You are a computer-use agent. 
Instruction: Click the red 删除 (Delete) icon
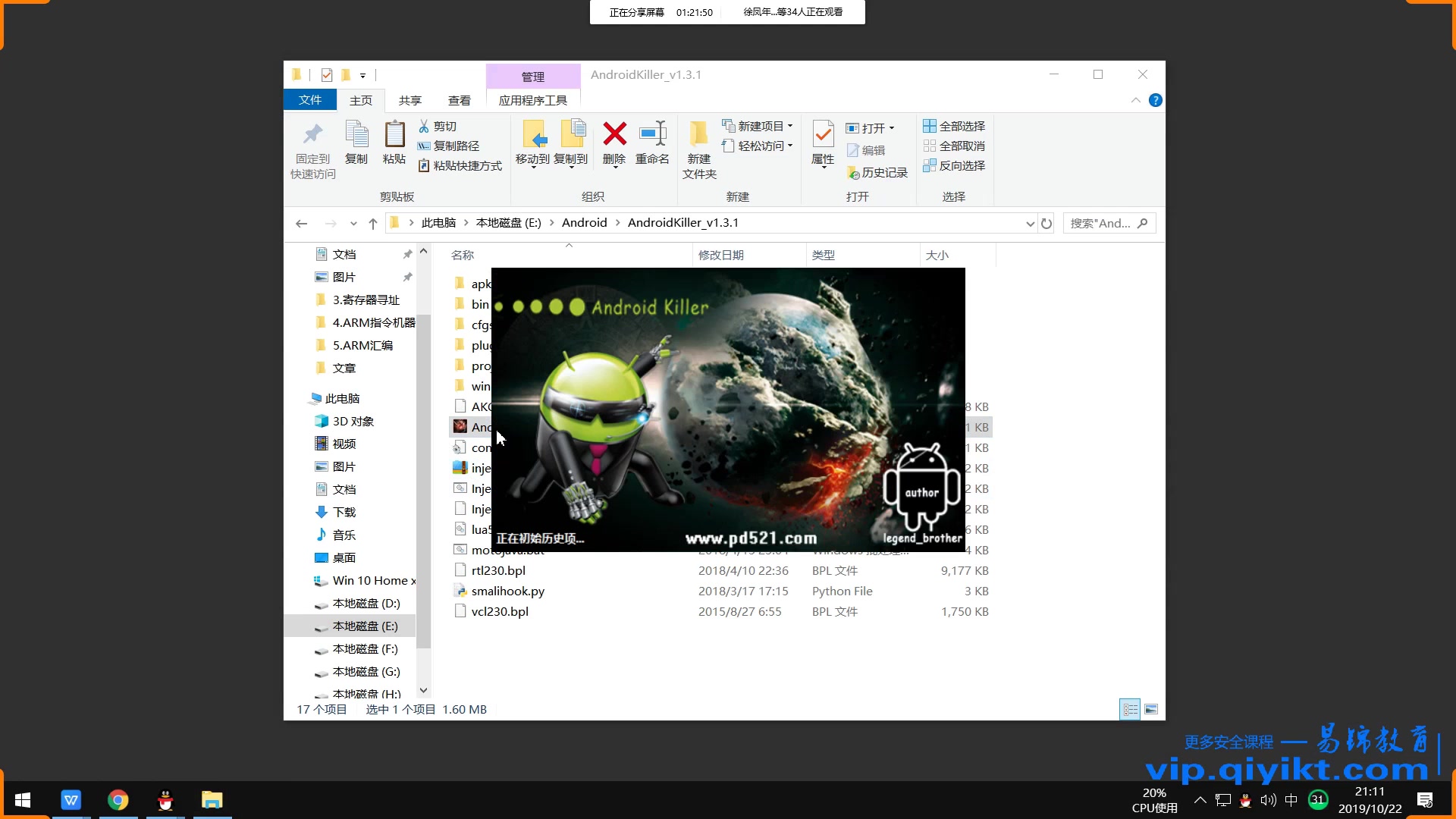(x=614, y=144)
